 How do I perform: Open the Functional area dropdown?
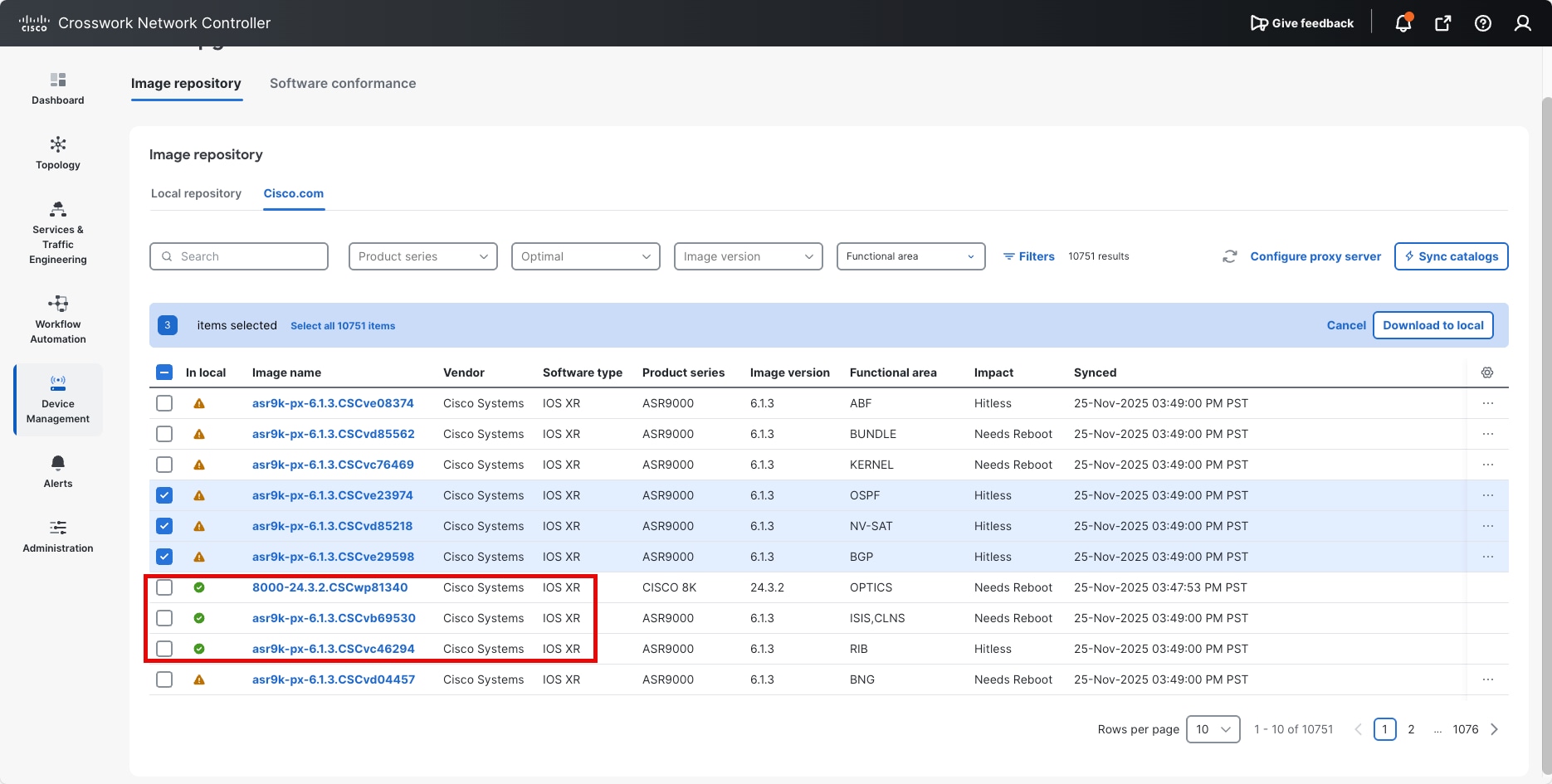tap(910, 256)
